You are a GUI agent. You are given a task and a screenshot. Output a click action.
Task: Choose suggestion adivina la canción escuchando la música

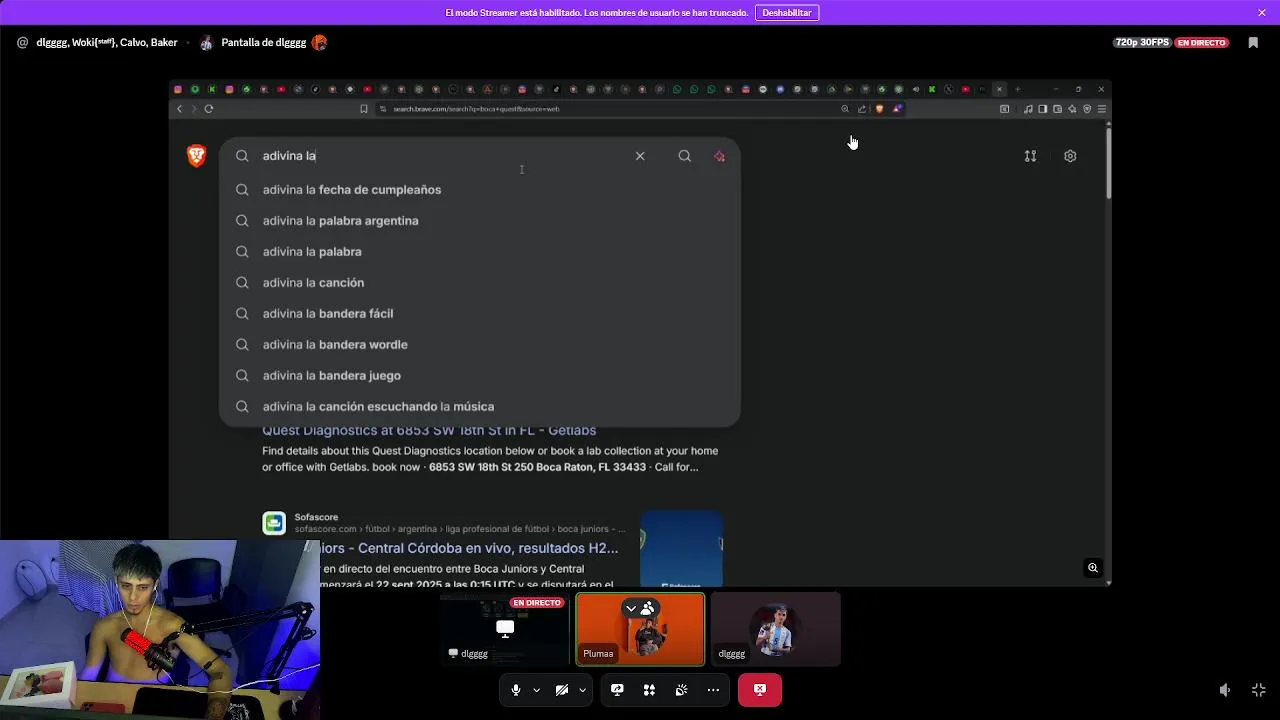pyautogui.click(x=480, y=407)
